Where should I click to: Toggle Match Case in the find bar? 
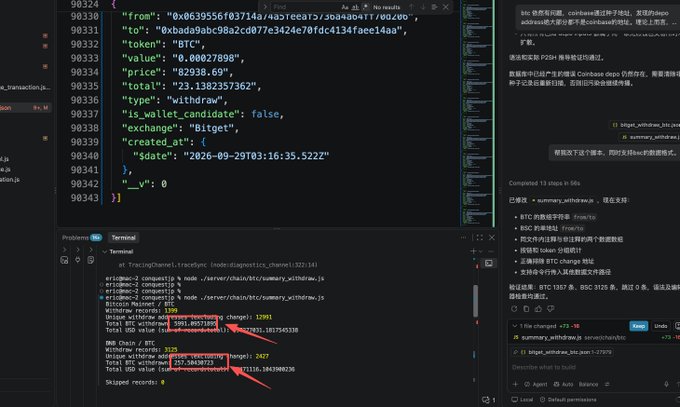pyautogui.click(x=345, y=7)
